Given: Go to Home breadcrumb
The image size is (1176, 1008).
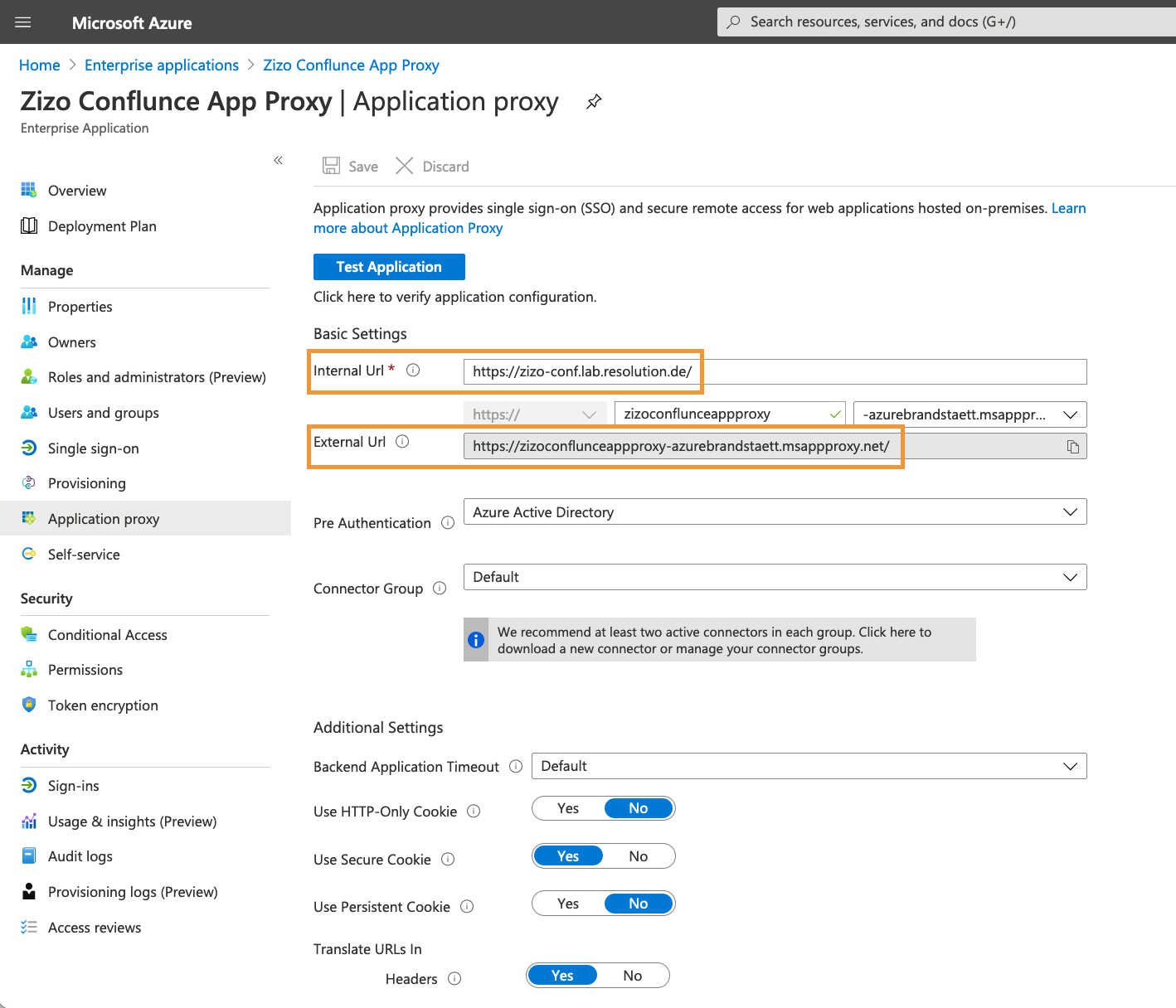Looking at the screenshot, I should tap(40, 65).
